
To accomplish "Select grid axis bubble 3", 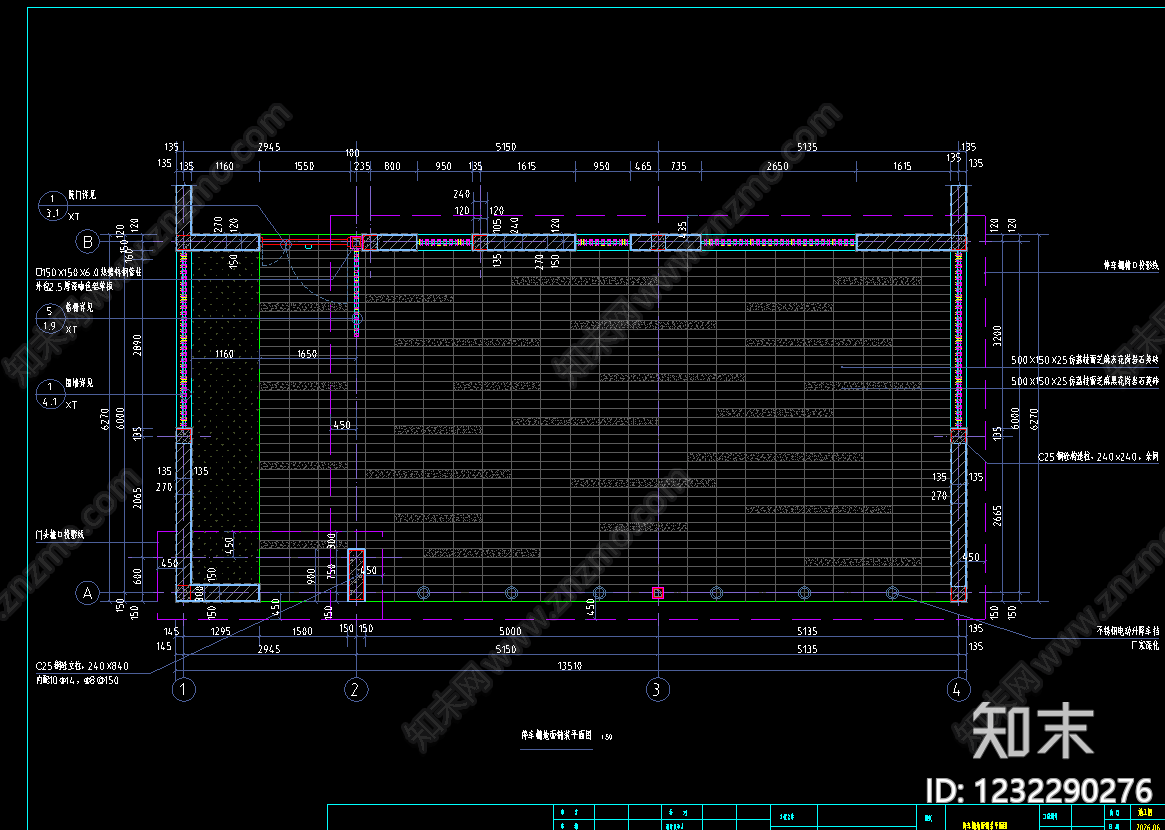I will click(657, 690).
